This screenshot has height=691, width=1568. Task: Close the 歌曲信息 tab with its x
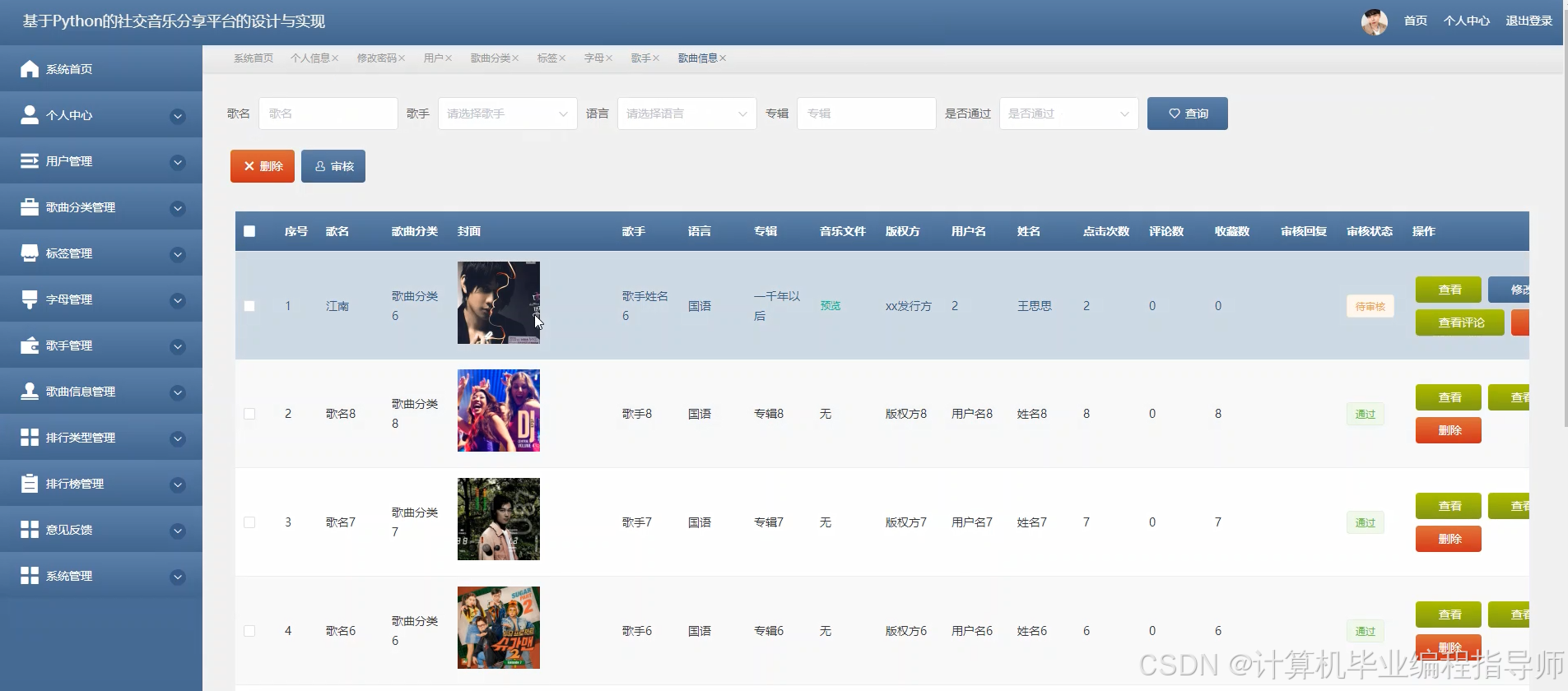(x=723, y=58)
